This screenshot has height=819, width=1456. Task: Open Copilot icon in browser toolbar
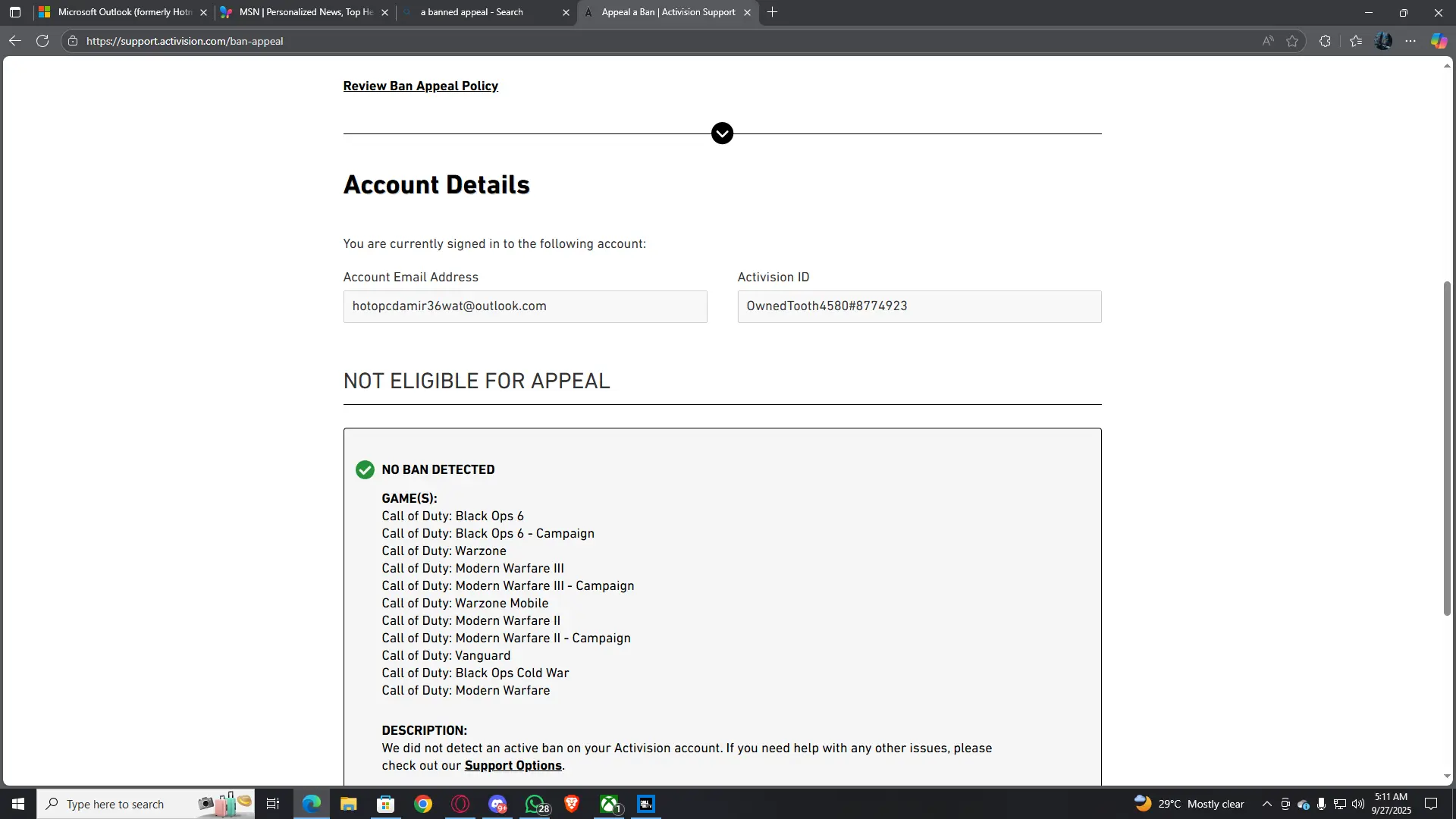1439,41
